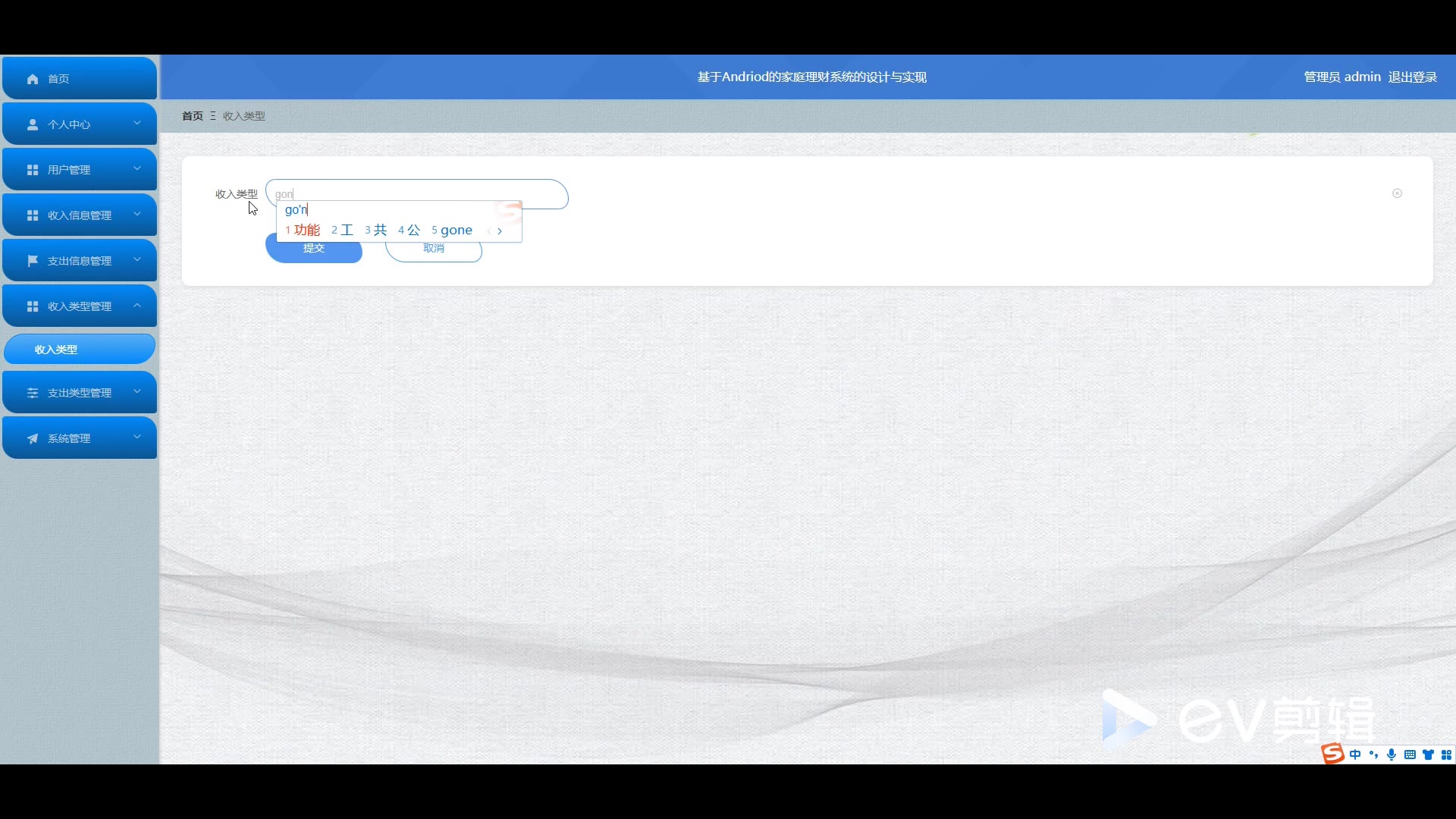The height and width of the screenshot is (819, 1456).
Task: Click the grid icon of 收入信息管理
Action: (33, 215)
